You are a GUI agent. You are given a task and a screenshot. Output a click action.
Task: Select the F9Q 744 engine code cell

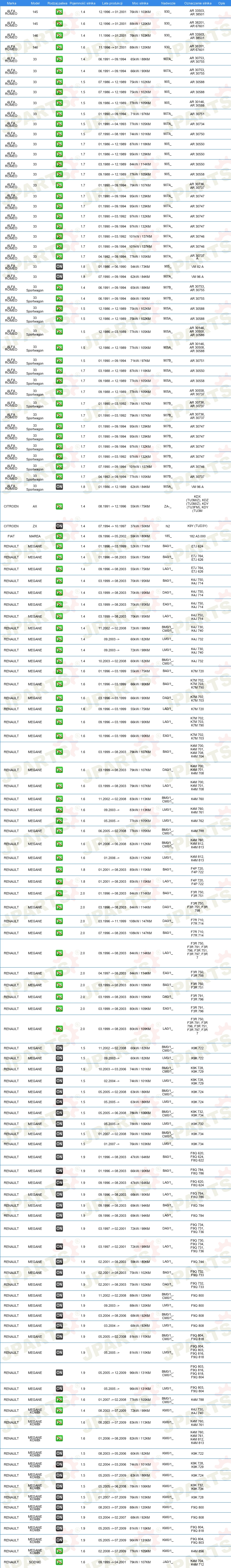click(197, 1262)
